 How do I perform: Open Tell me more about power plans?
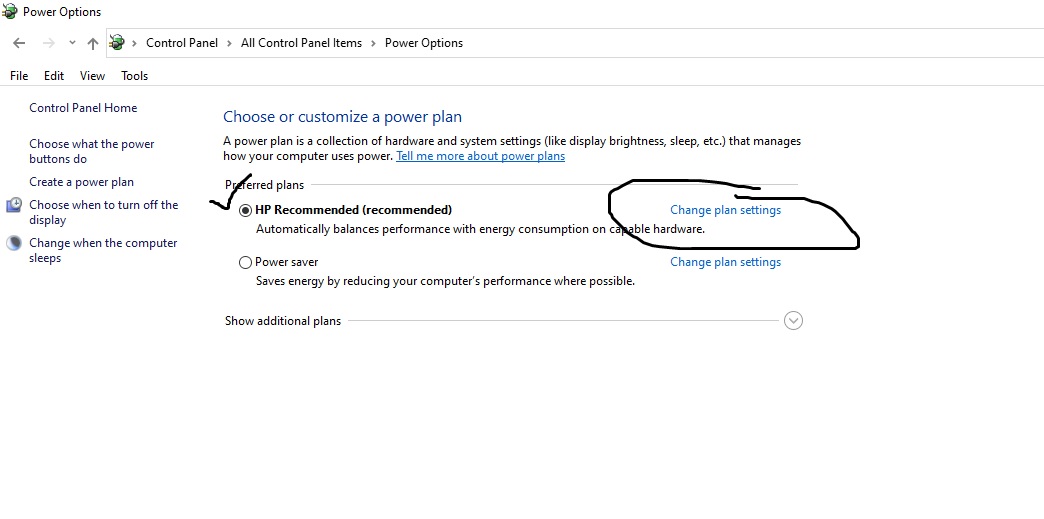(x=480, y=156)
